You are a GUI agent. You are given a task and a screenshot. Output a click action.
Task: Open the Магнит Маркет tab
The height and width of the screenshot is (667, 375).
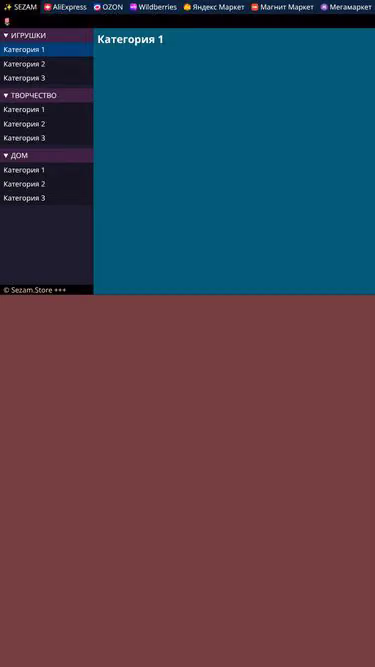[282, 7]
